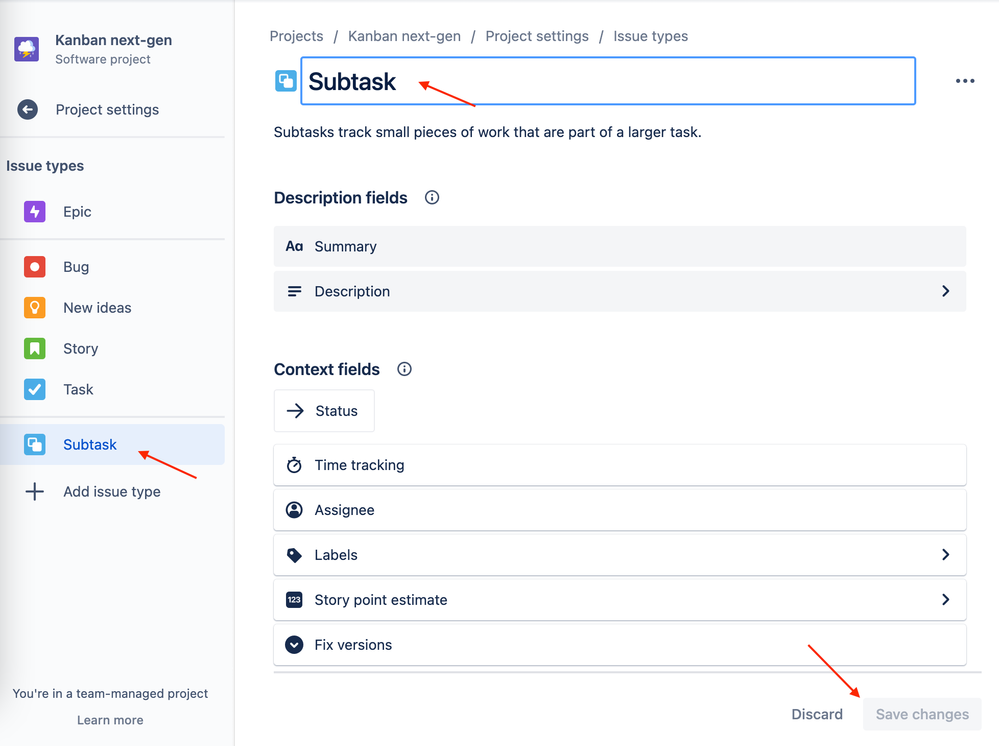Show info about Context fields

click(x=405, y=369)
